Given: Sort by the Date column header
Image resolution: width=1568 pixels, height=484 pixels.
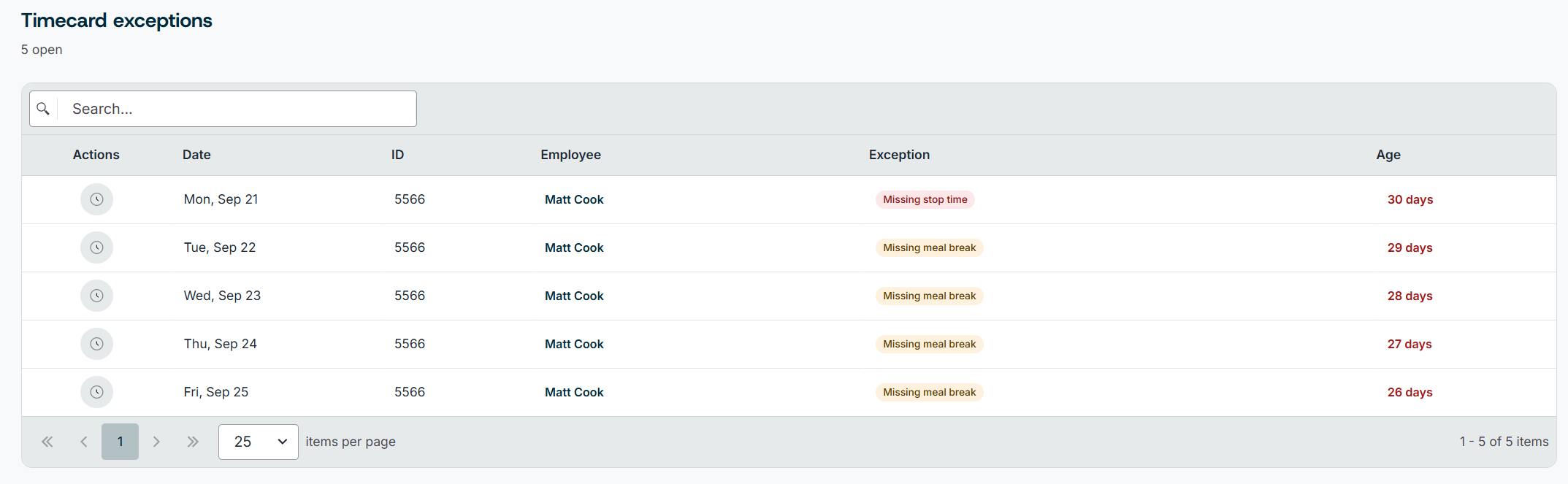Looking at the screenshot, I should (x=196, y=155).
